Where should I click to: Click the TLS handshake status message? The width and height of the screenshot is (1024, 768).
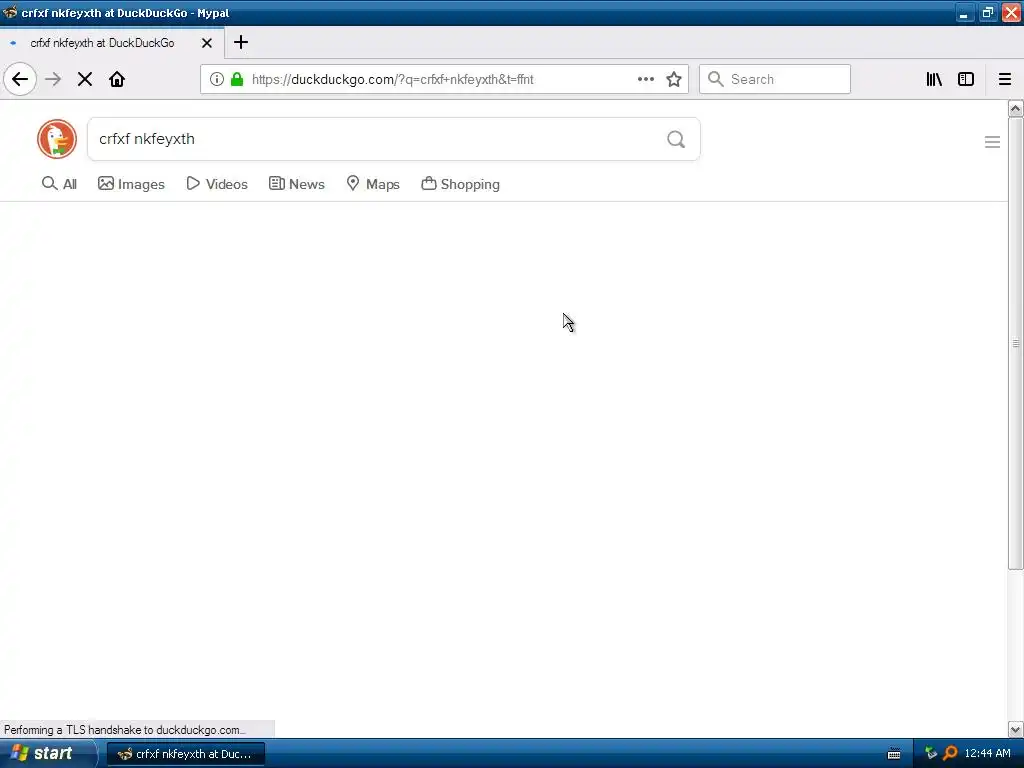(125, 730)
